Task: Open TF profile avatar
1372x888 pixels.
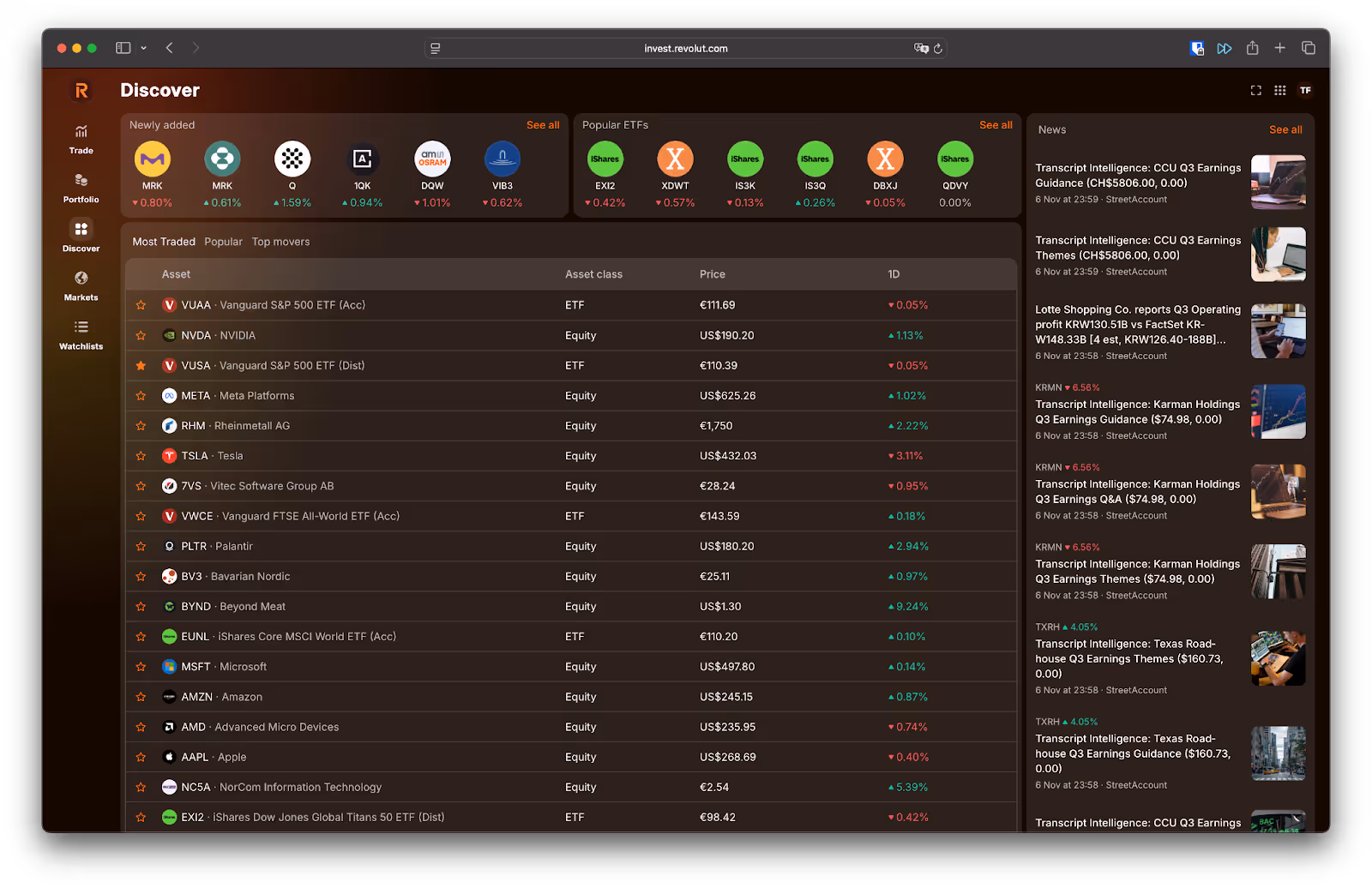Action: pyautogui.click(x=1305, y=90)
